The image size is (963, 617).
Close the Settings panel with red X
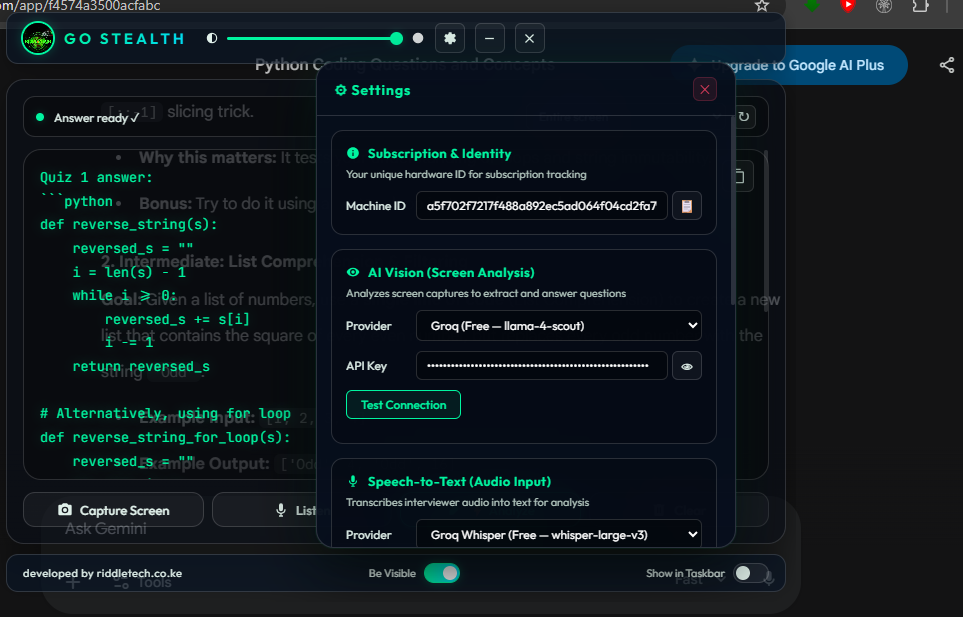(704, 90)
